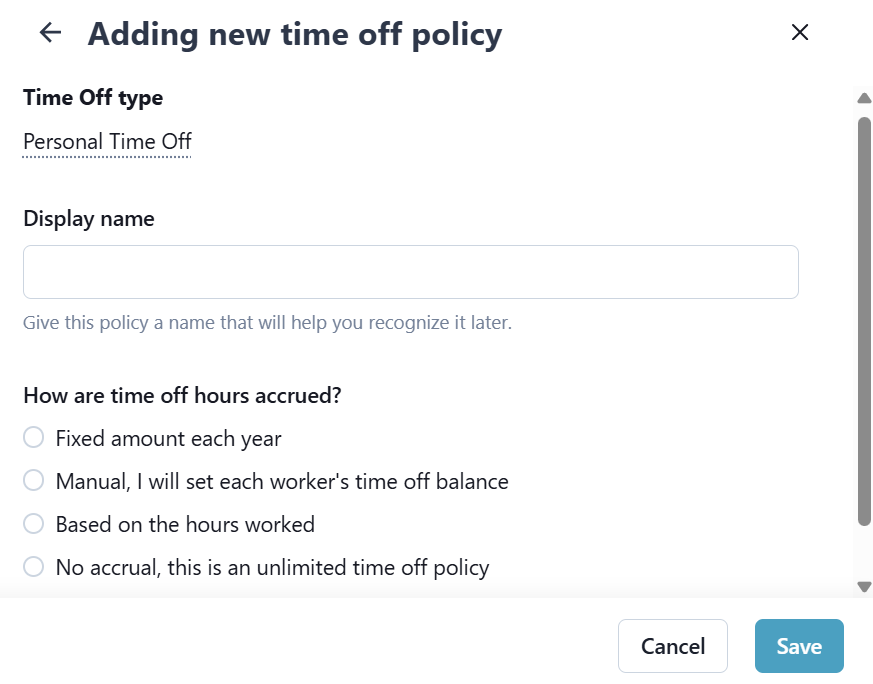The width and height of the screenshot is (873, 684).
Task: Click the 'Time Off type' heading label
Action: coord(93,98)
